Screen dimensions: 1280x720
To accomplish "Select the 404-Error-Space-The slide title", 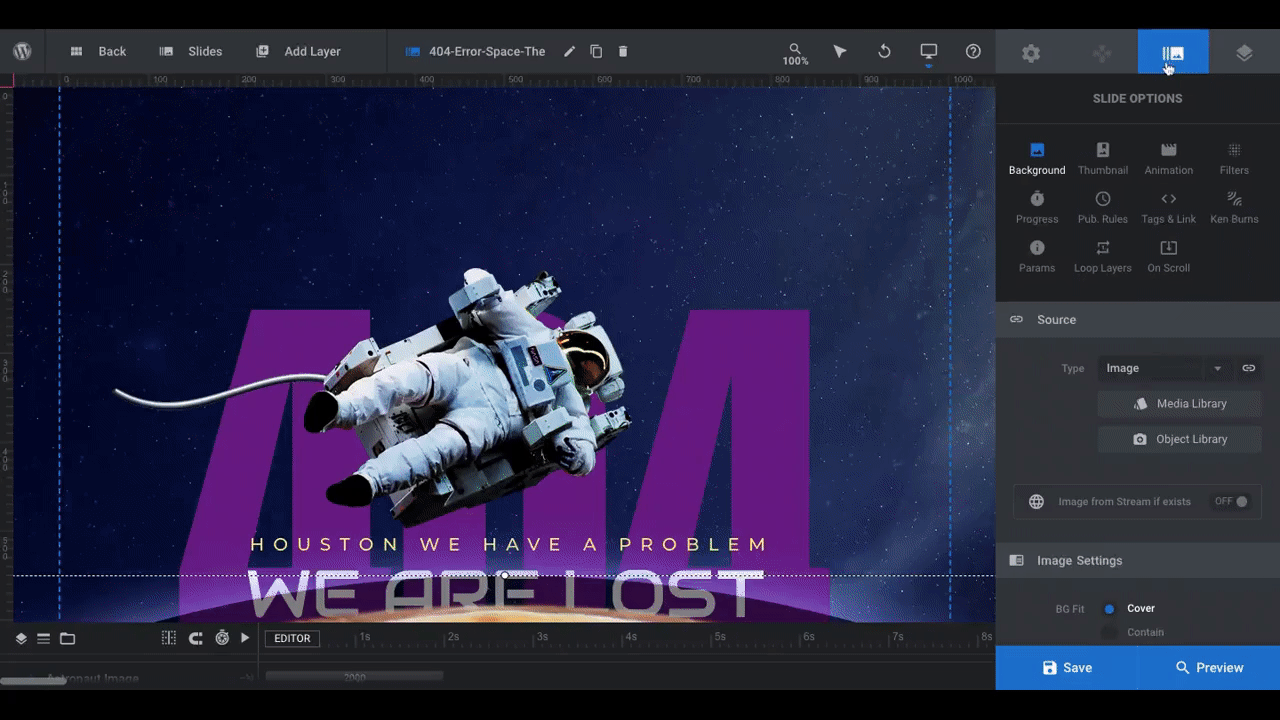I will click(x=487, y=51).
